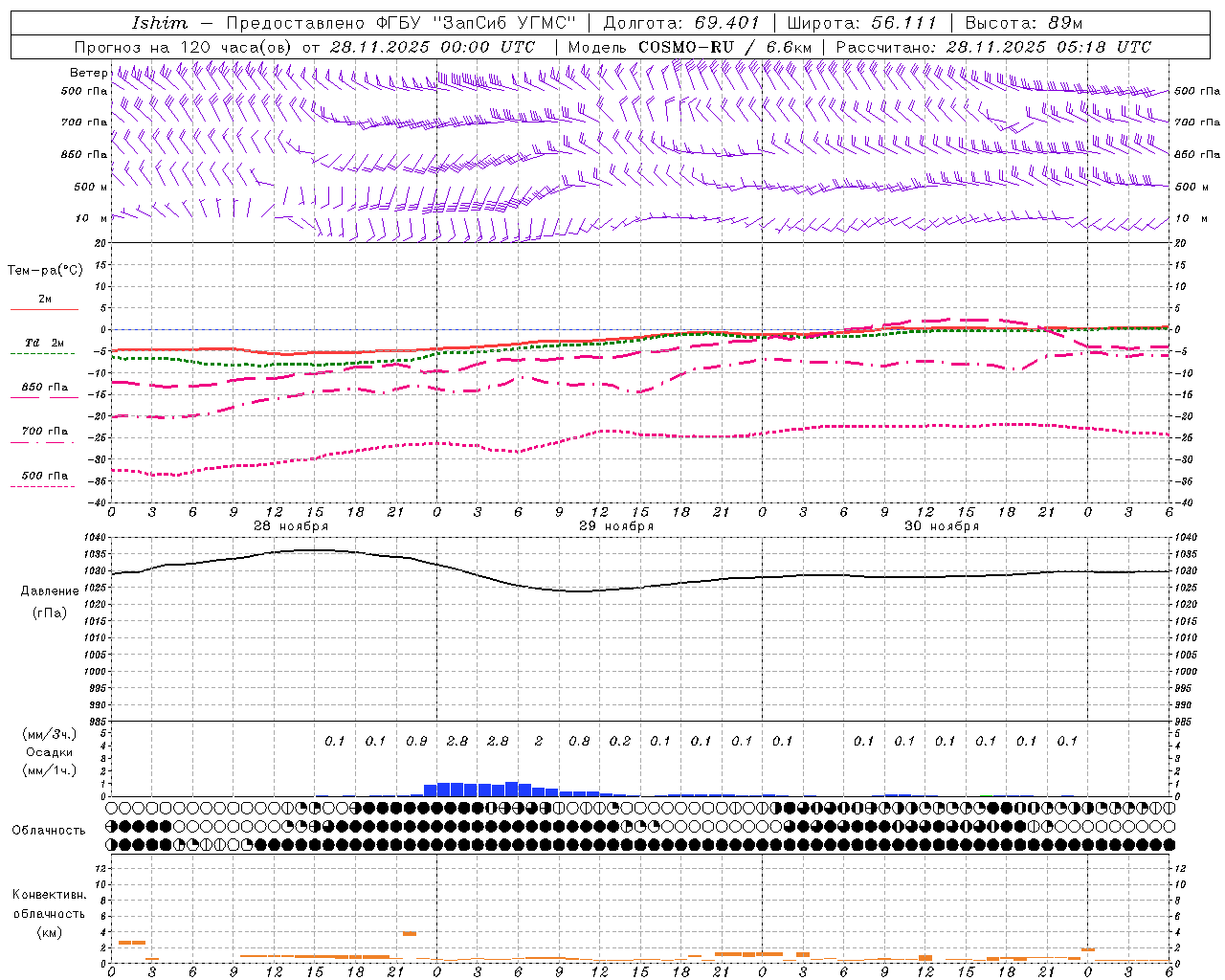This screenshot has height=980, width=1225.
Task: Select "Прогноз на 120 часа(ов)" forecast text
Action: [x=185, y=47]
